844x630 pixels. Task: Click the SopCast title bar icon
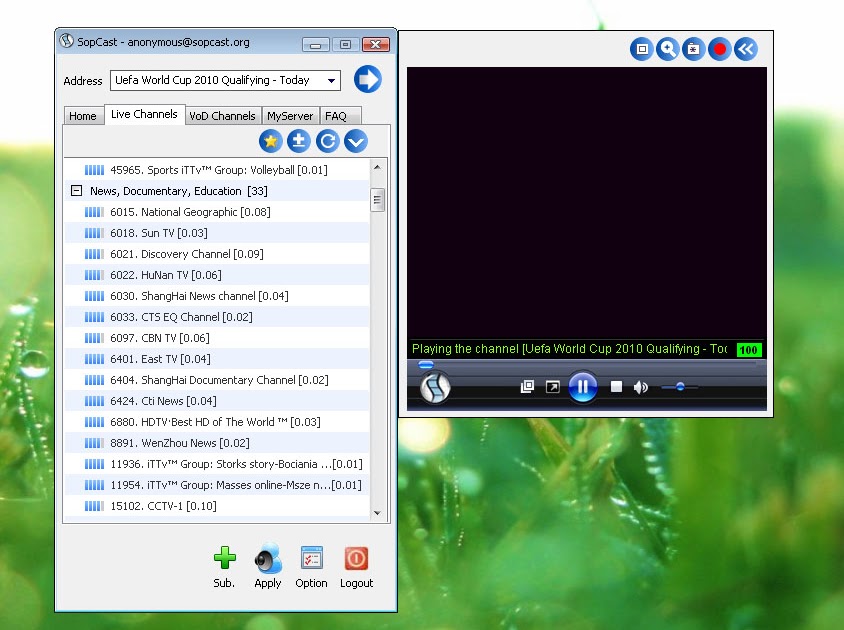click(x=67, y=41)
